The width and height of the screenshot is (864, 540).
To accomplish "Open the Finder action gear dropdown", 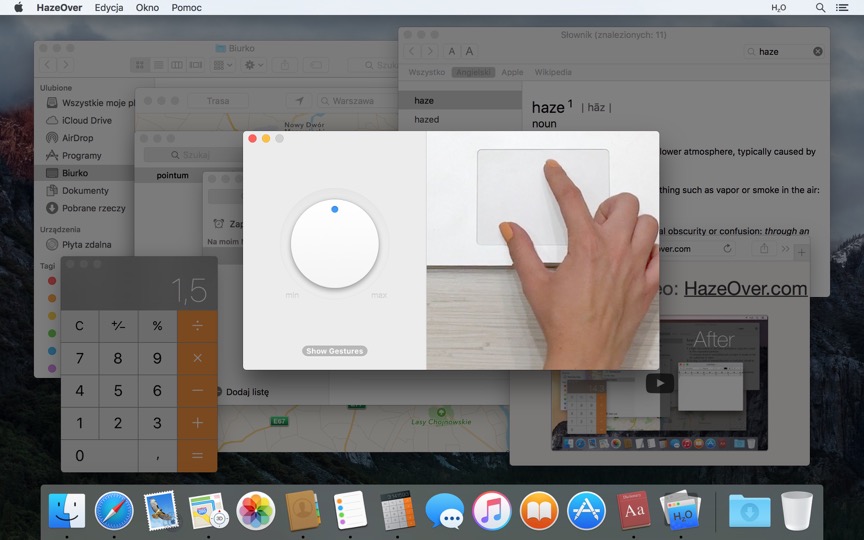I will (254, 65).
